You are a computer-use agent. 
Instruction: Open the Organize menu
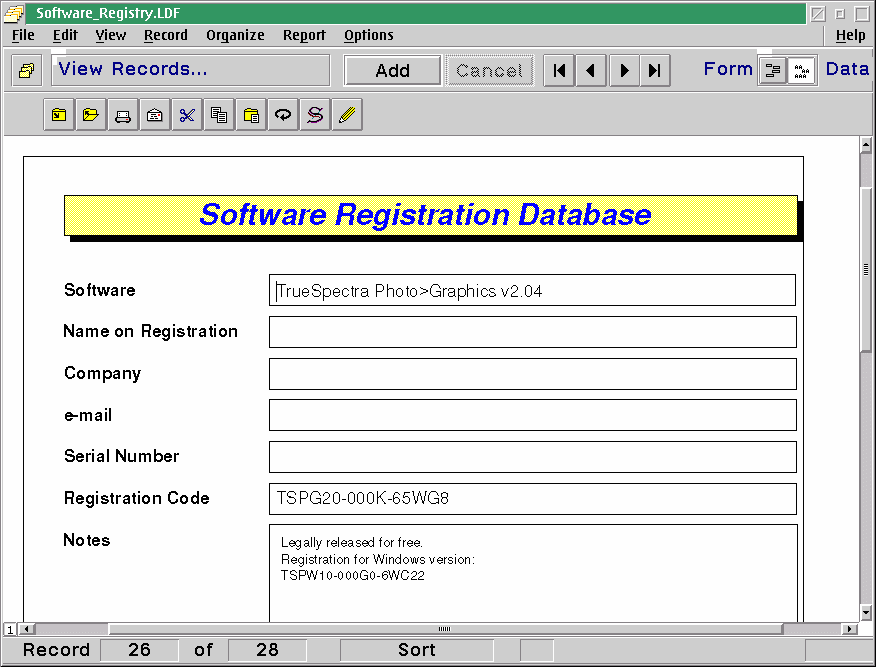pos(235,35)
